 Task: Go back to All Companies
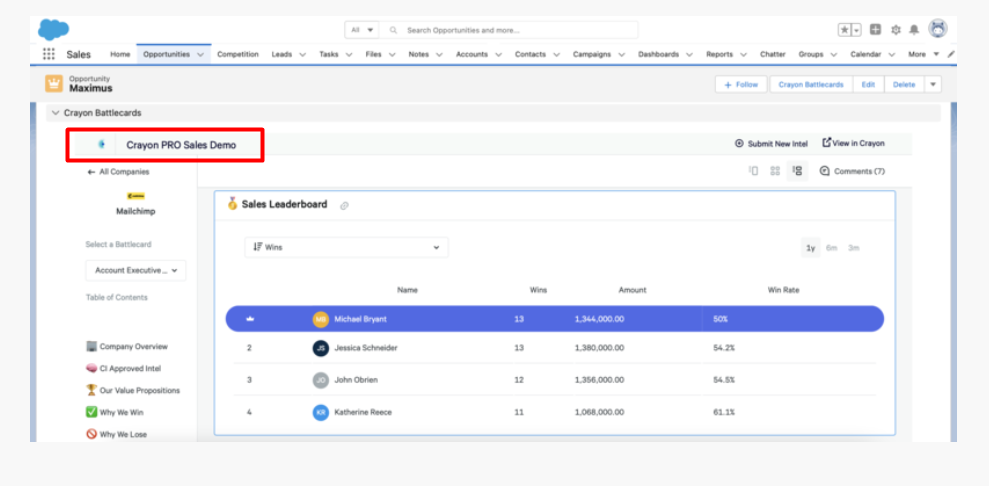pyautogui.click(x=119, y=171)
